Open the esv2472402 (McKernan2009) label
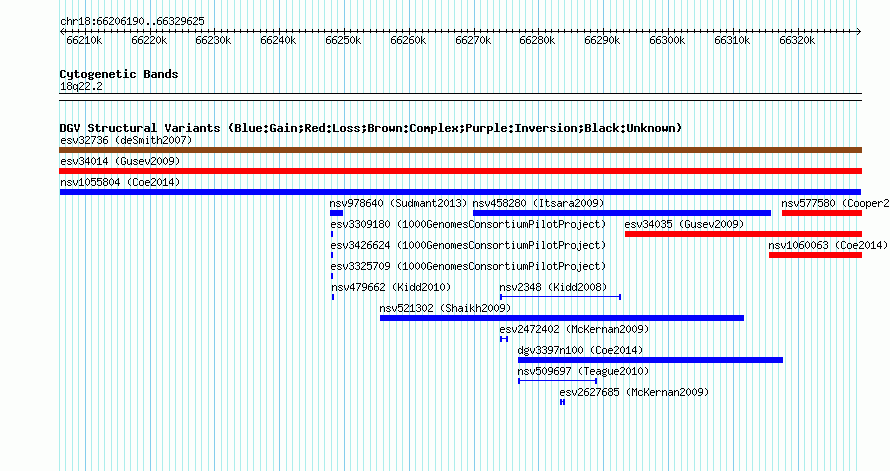Viewport: 890px width, 471px height. pyautogui.click(x=574, y=329)
